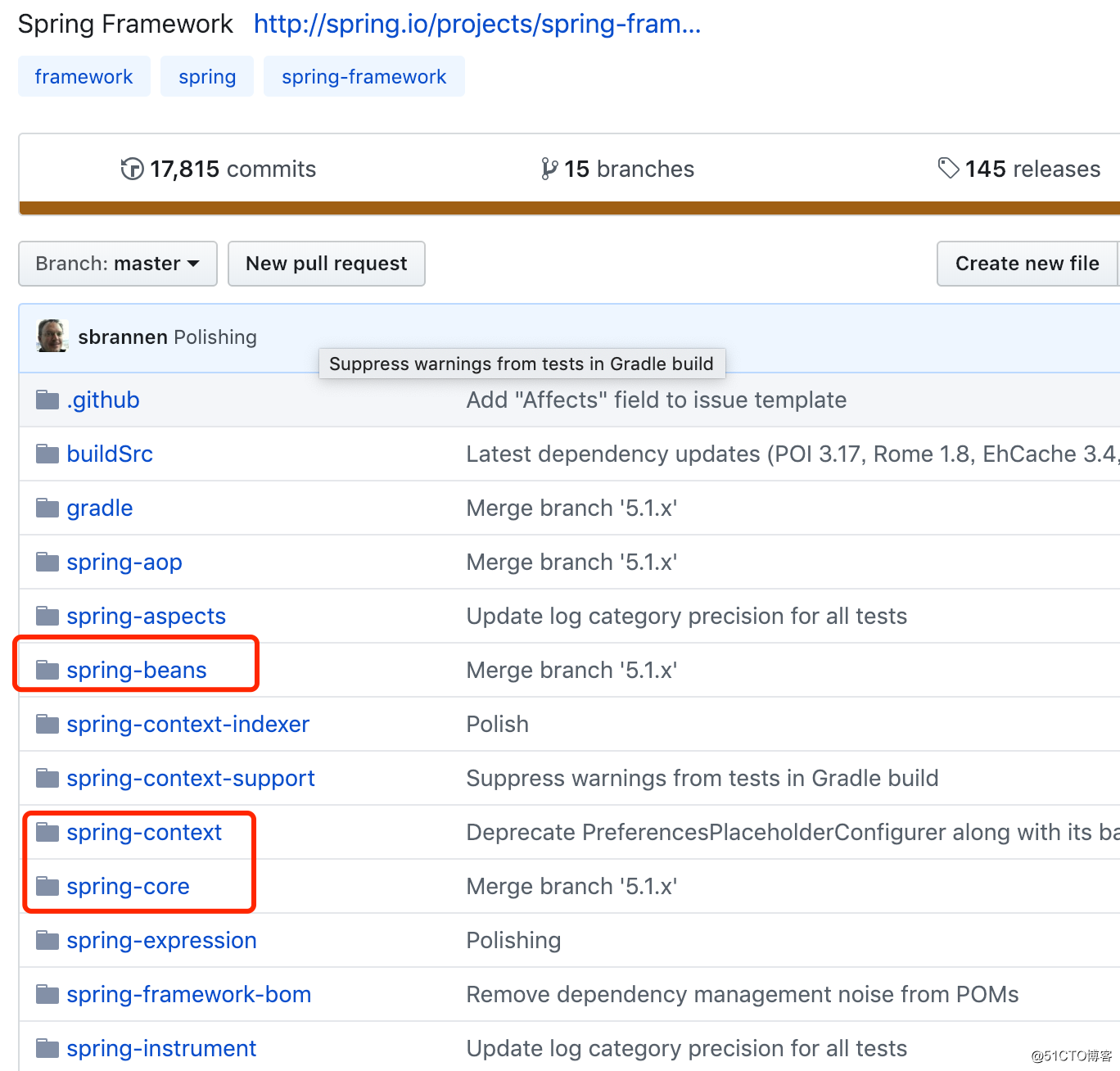Click the commits history clock icon
Screen dimensions: 1120x1071
132,169
